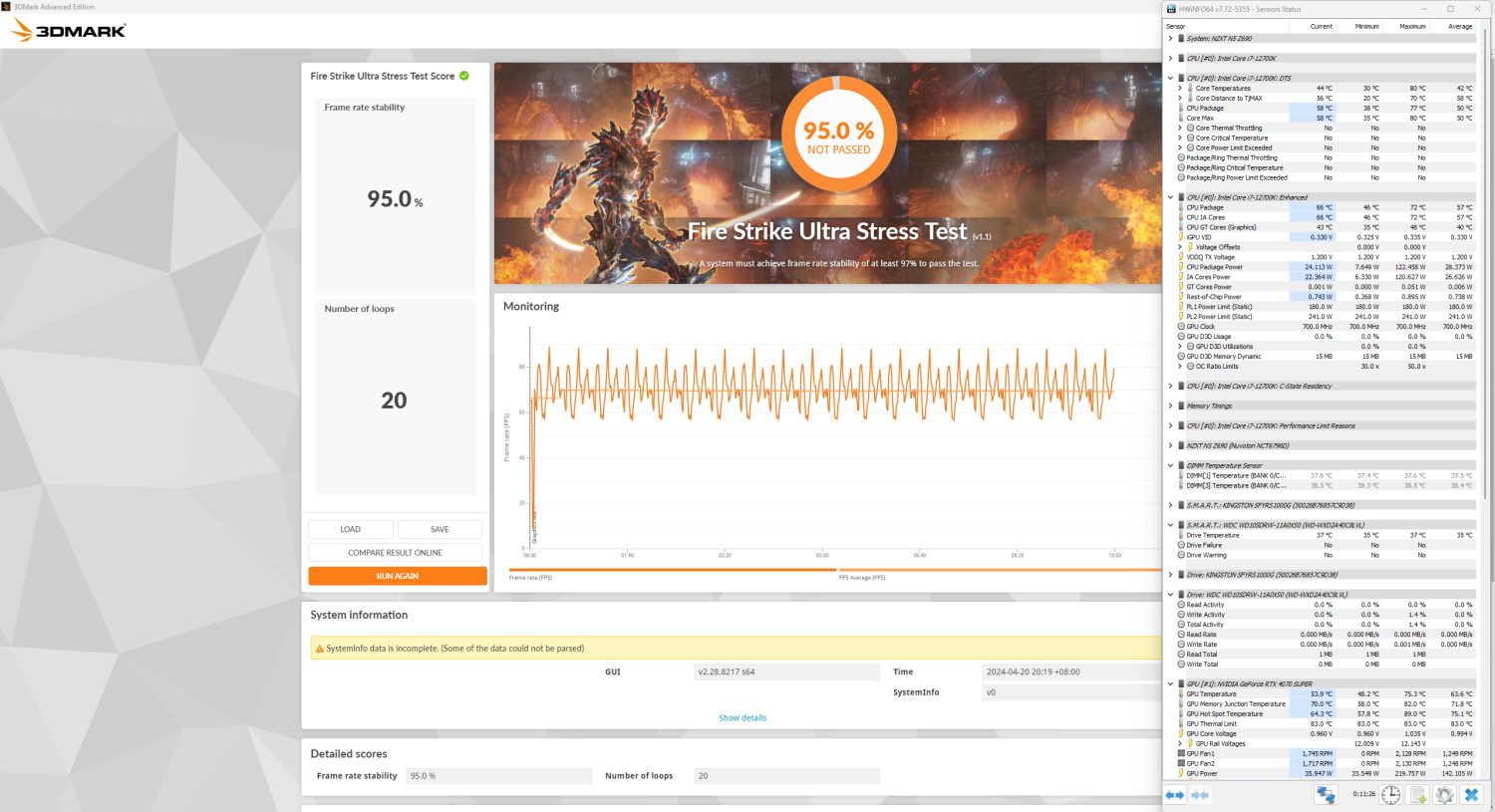Expand the CPU [#0]: Intel Core i7-12700K group
The height and width of the screenshot is (812, 1495).
coord(1171,59)
